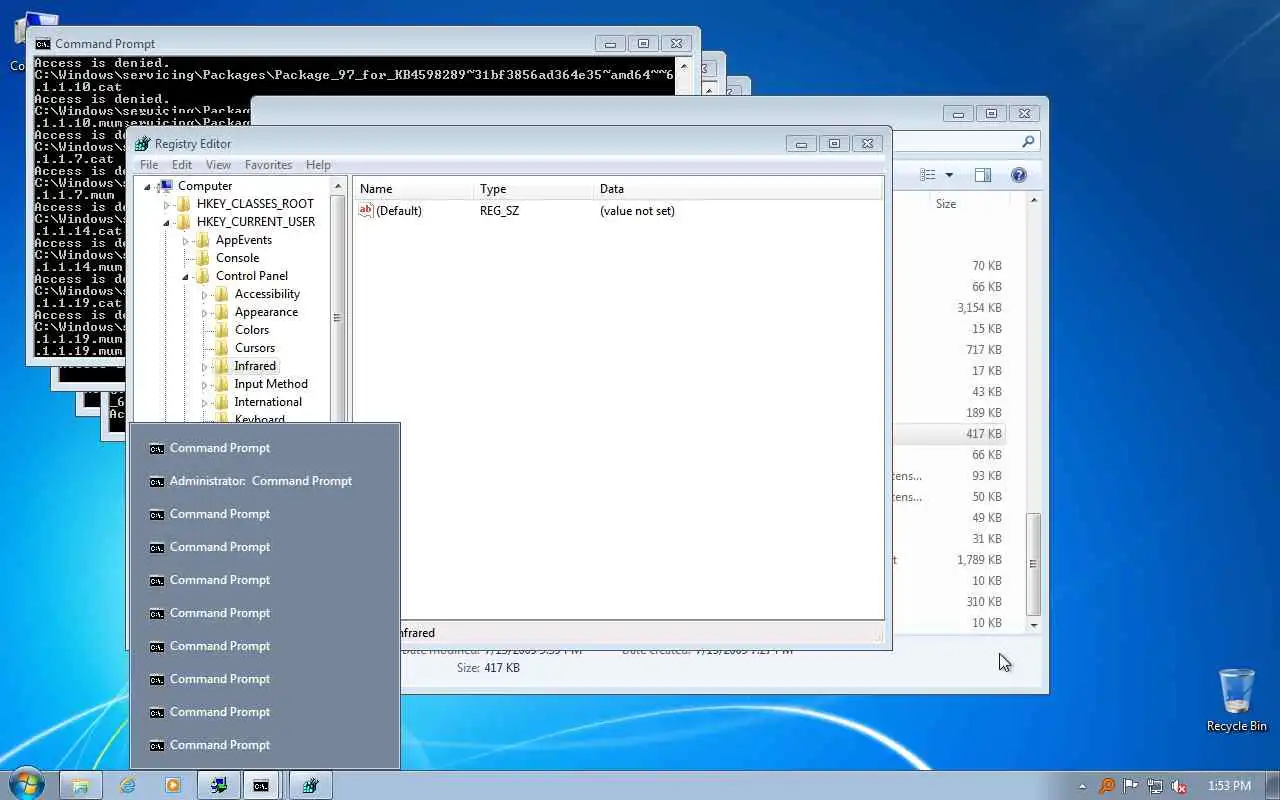Viewport: 1280px width, 800px height.
Task: Expand the Appearance key
Action: (205, 313)
